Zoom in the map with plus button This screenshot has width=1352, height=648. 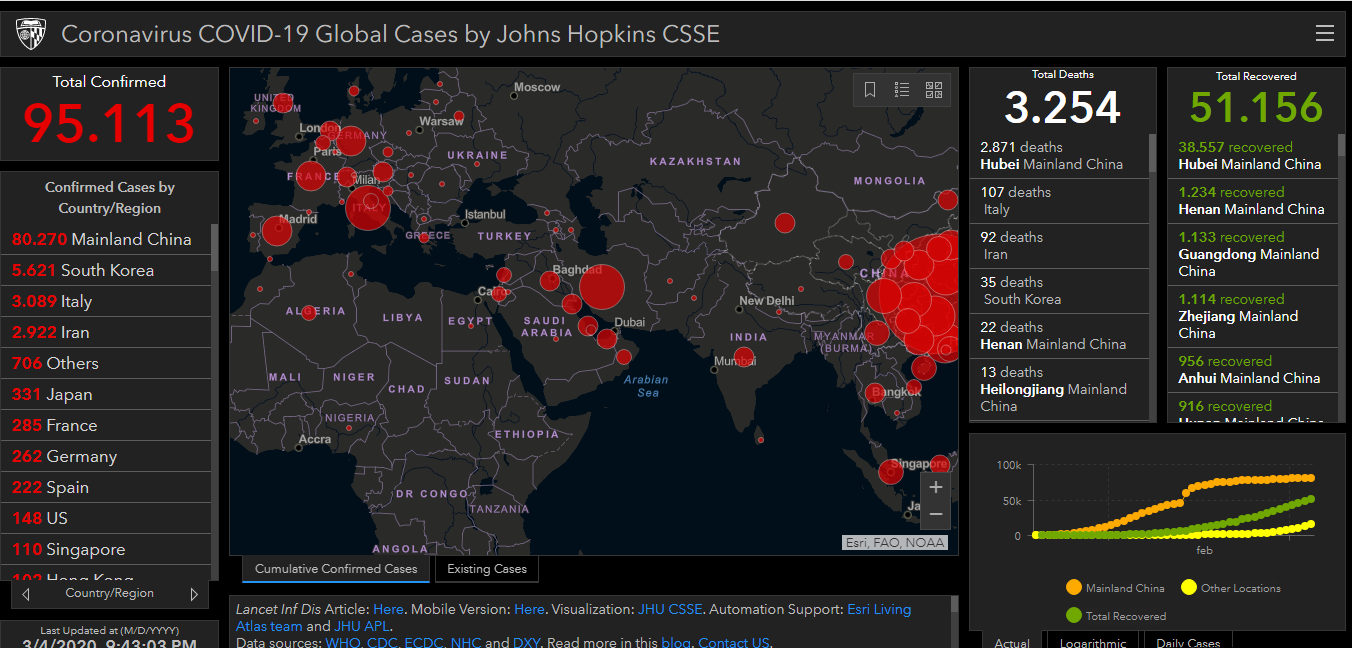(936, 487)
